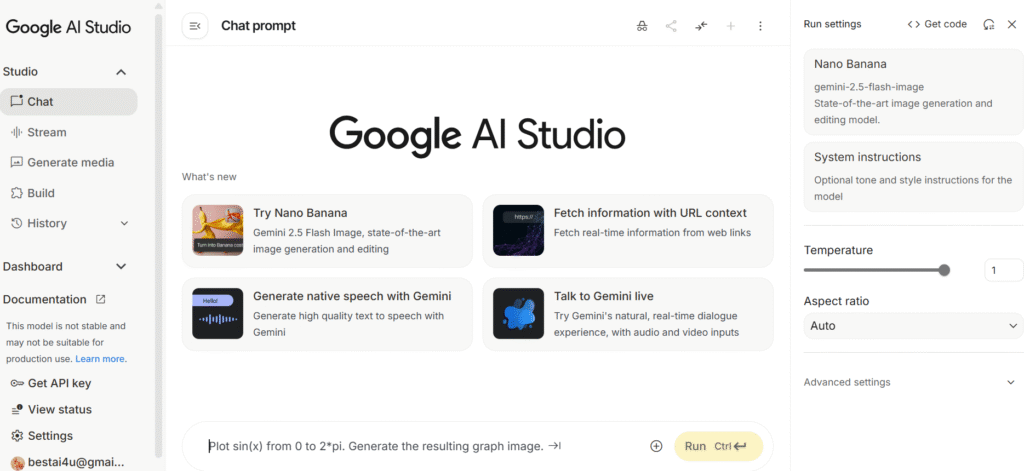Close the Run settings panel
The image size is (1024, 471).
tap(1012, 24)
